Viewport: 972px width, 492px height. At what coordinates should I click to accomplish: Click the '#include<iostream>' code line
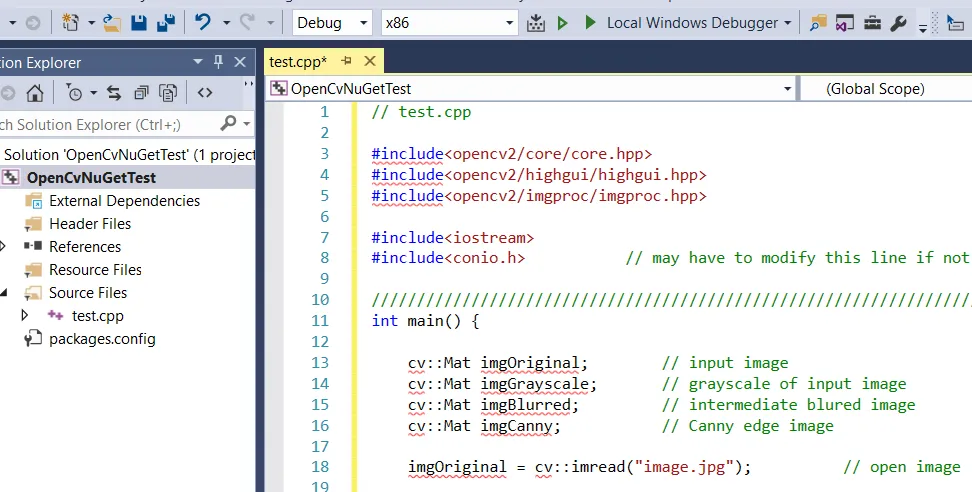453,237
